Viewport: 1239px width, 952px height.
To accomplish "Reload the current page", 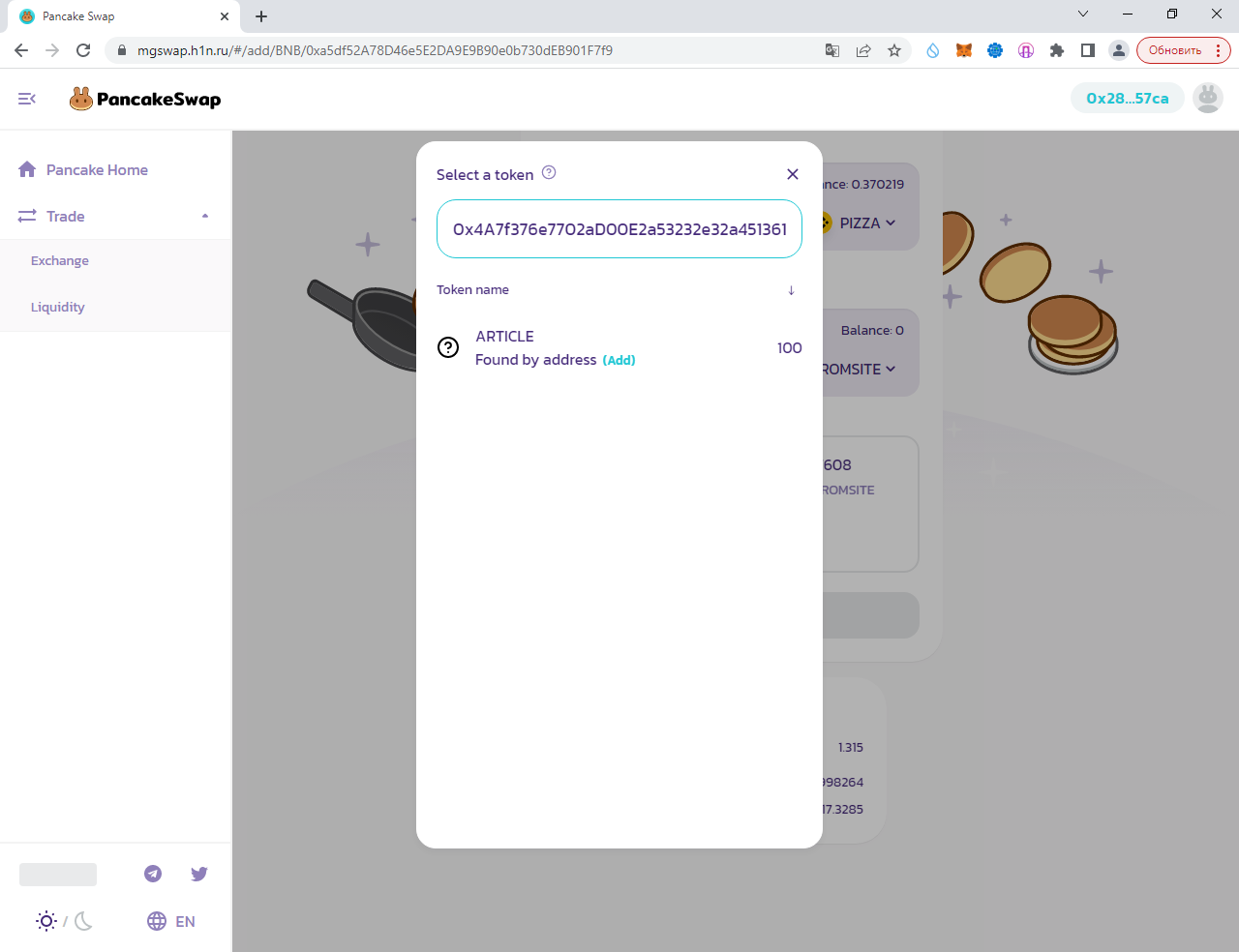I will (x=83, y=50).
